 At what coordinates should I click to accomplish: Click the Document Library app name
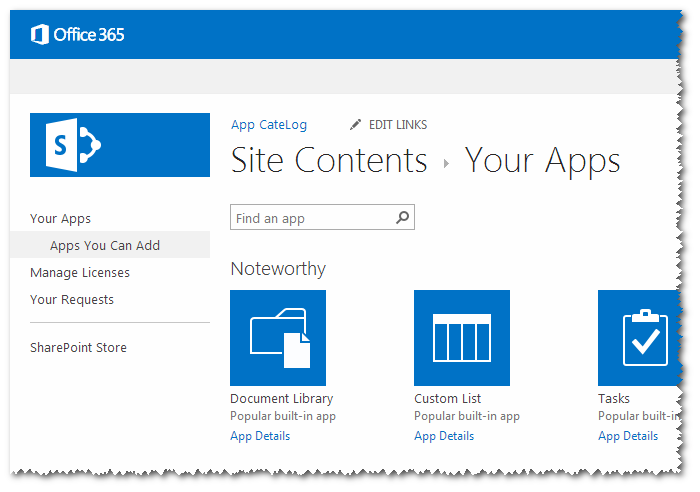(x=282, y=398)
